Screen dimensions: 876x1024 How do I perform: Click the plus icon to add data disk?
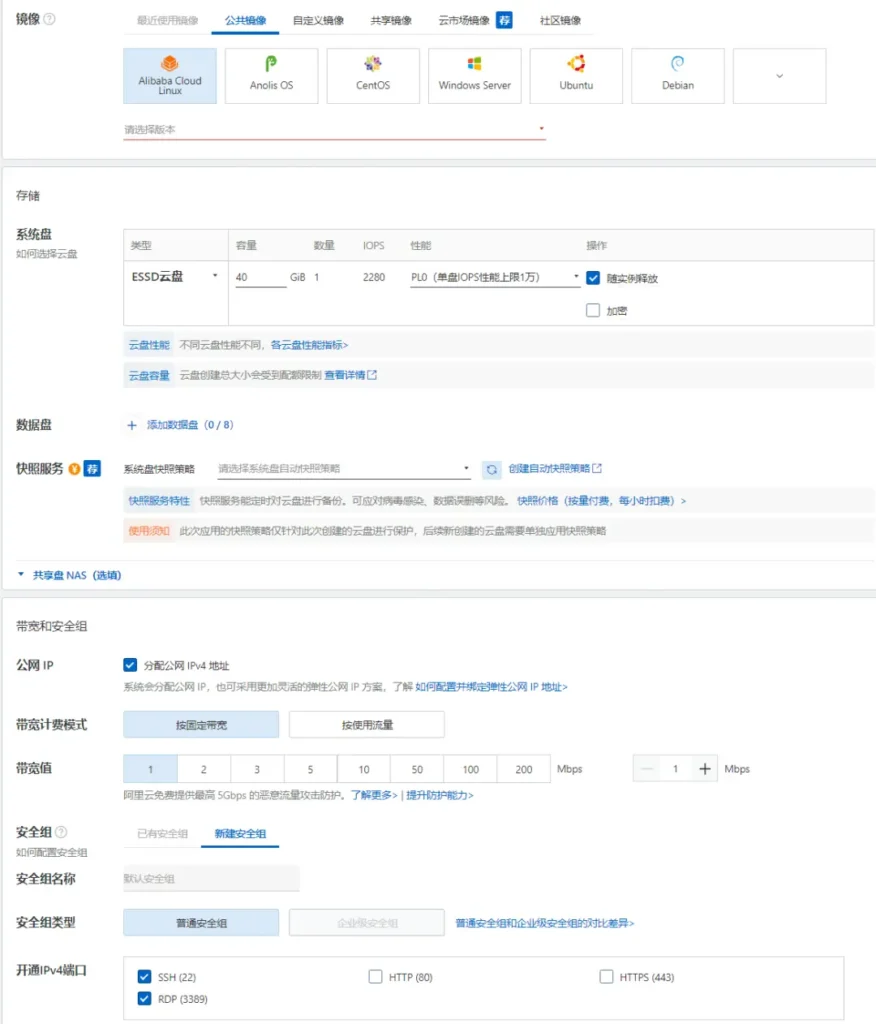[x=132, y=425]
